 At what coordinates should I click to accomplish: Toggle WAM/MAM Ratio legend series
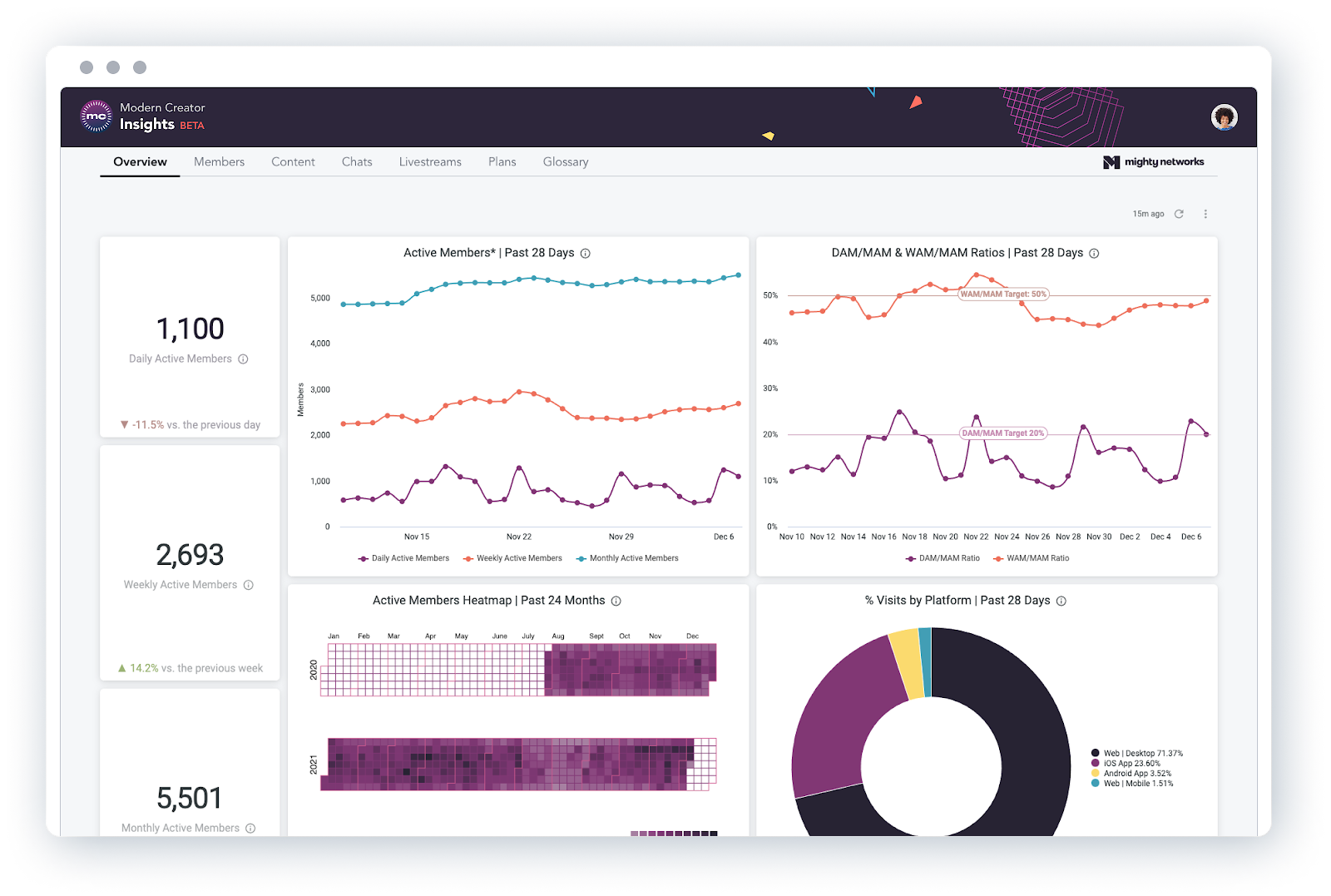tap(1032, 558)
